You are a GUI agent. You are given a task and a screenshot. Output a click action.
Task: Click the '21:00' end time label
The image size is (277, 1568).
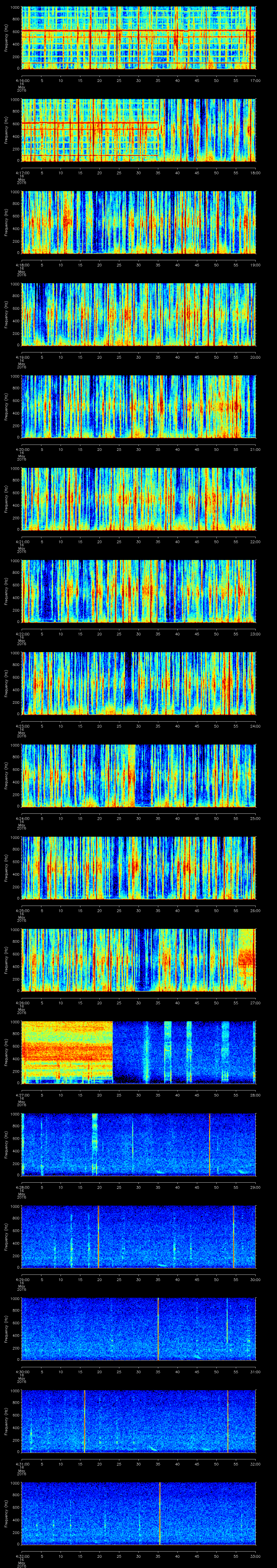pos(255,449)
